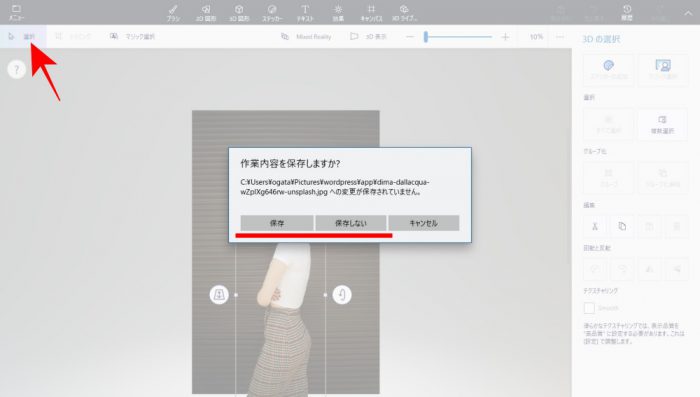Click すべて選択 select all button
700x397 pixels.
pos(608,124)
